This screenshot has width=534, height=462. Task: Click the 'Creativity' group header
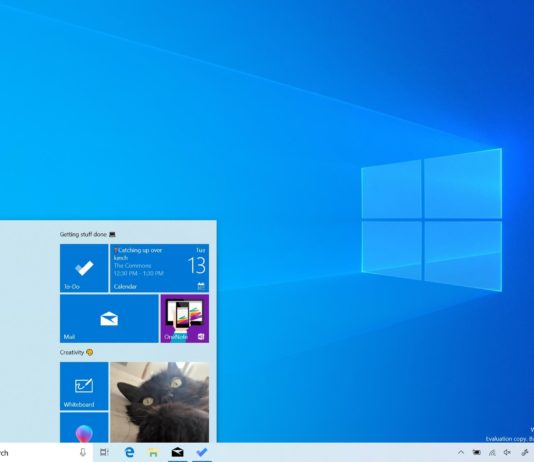click(76, 352)
